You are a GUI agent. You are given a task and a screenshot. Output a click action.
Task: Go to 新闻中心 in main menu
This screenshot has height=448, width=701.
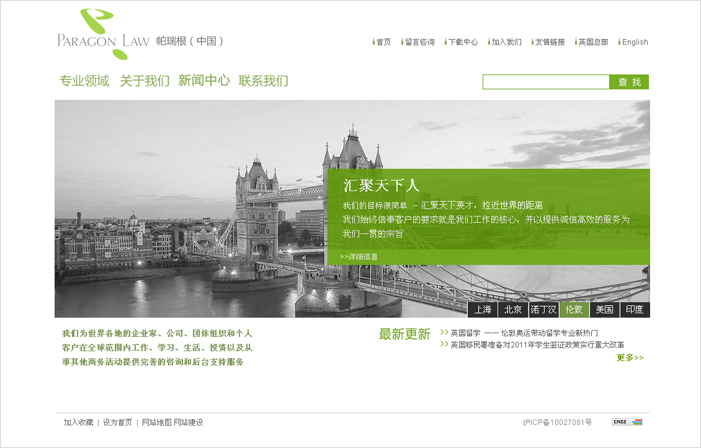[x=204, y=81]
